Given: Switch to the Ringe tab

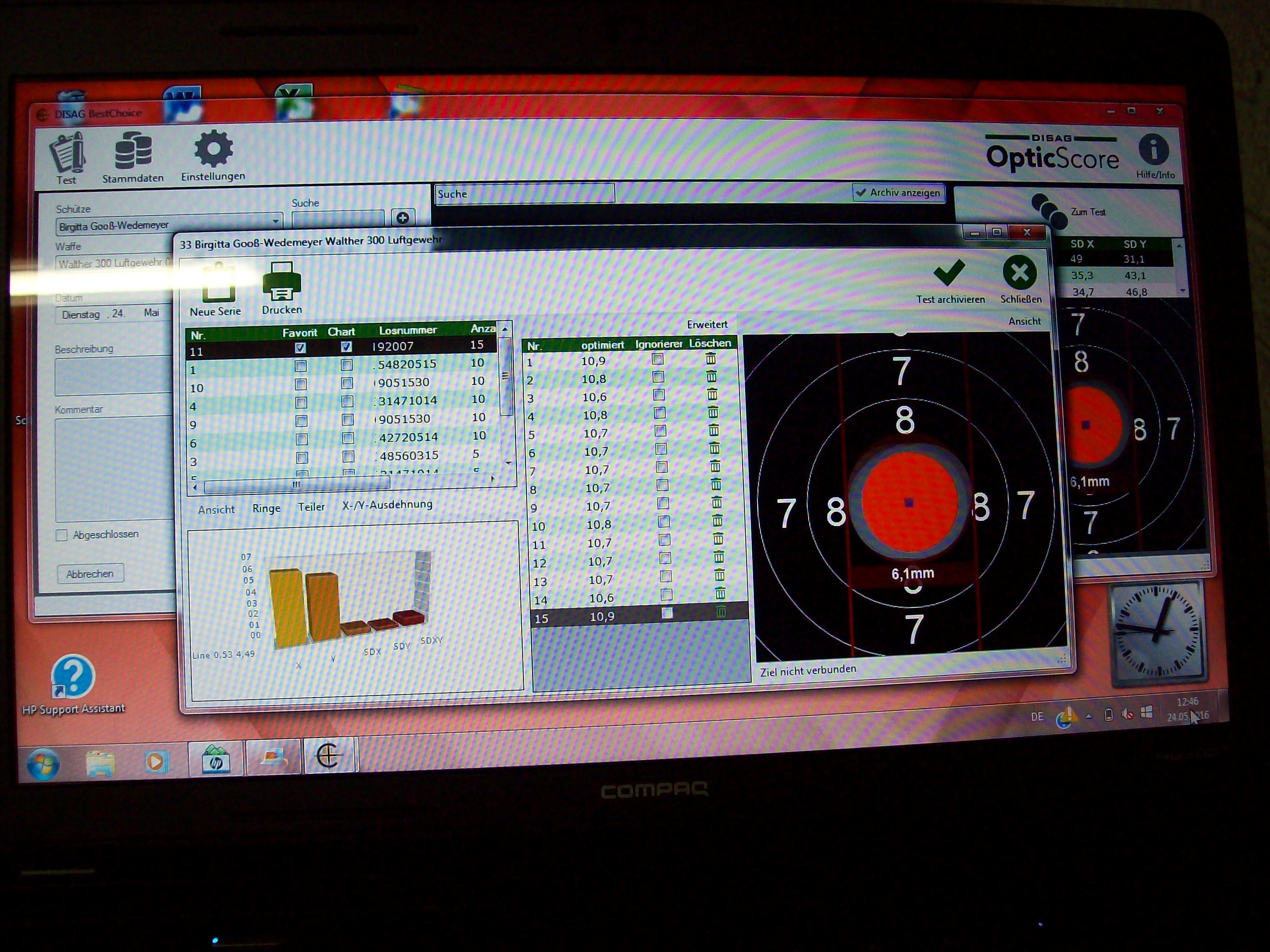Looking at the screenshot, I should coord(266,508).
